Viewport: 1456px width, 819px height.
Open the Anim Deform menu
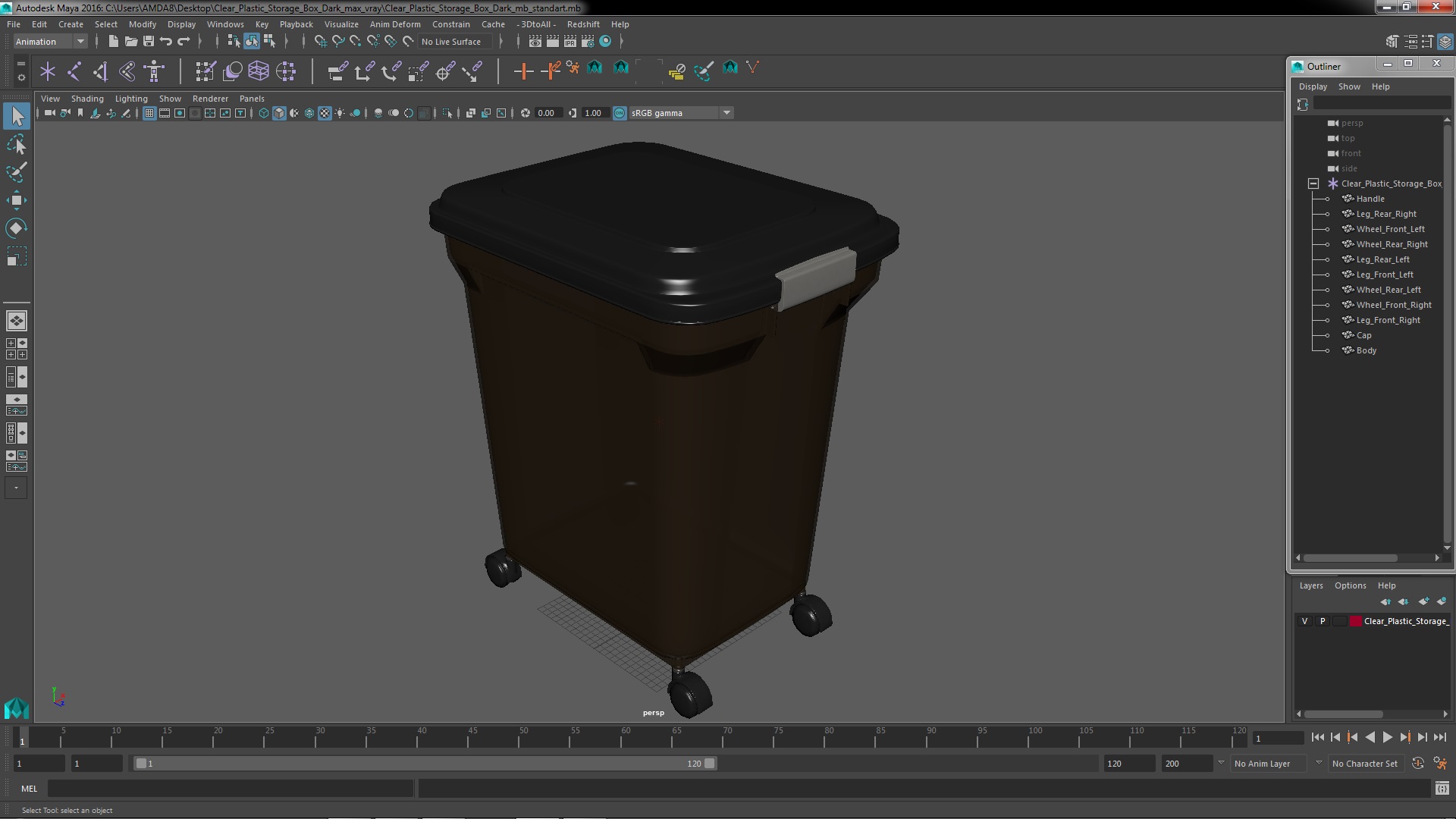click(394, 24)
